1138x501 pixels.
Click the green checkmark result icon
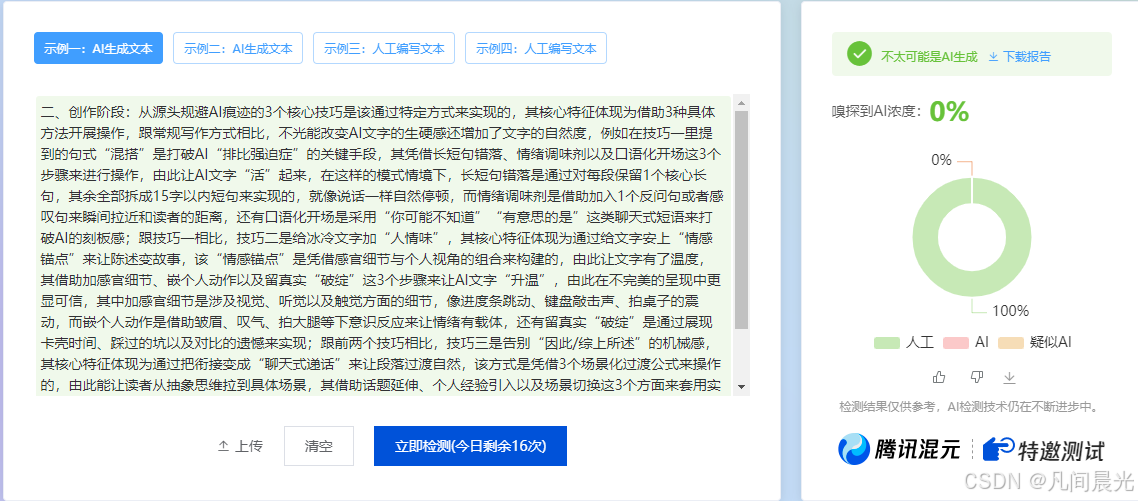(859, 54)
